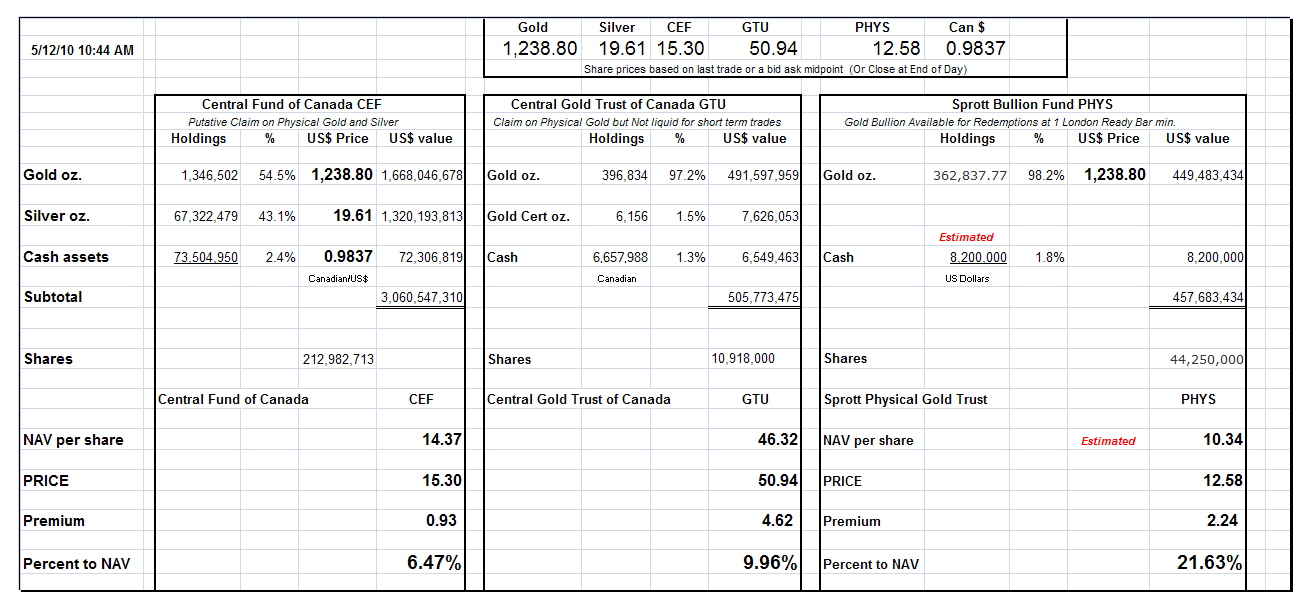
Task: Select GTU NAV per share 46.32
Action: pyautogui.click(x=777, y=439)
